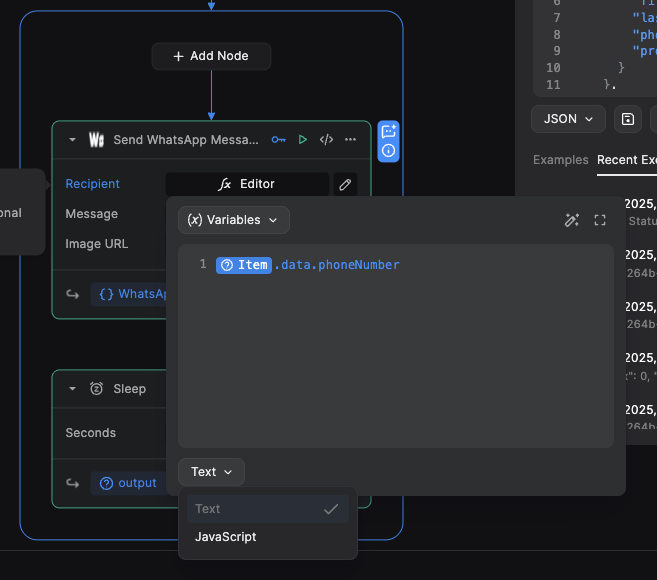Click the Add Node button
This screenshot has width=657, height=580.
(x=212, y=57)
